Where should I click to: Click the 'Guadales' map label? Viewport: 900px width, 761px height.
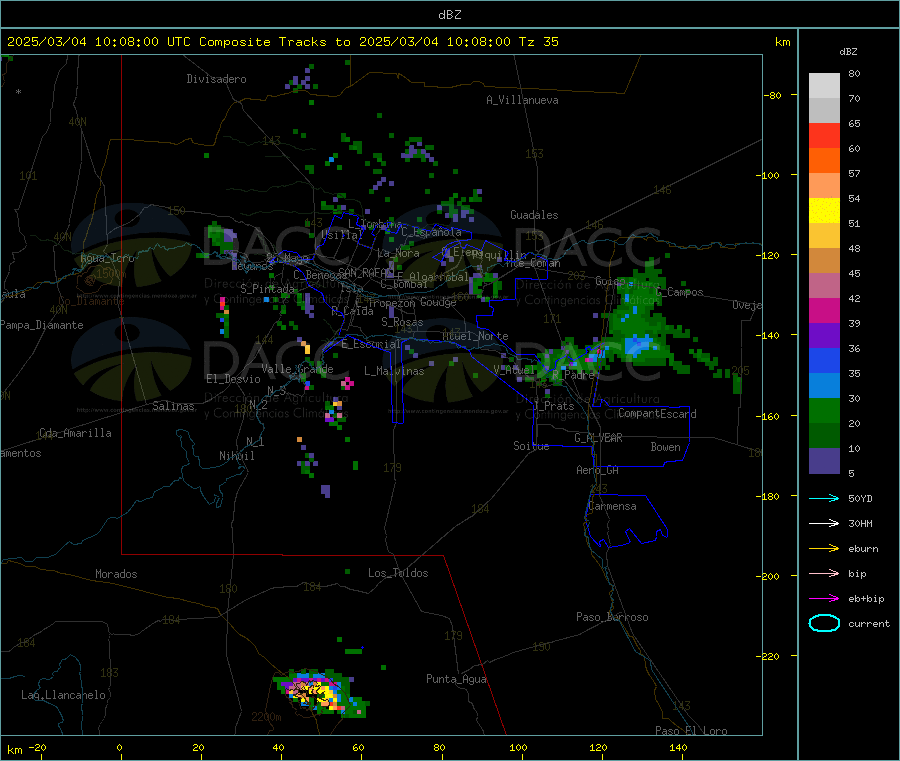pyautogui.click(x=534, y=215)
